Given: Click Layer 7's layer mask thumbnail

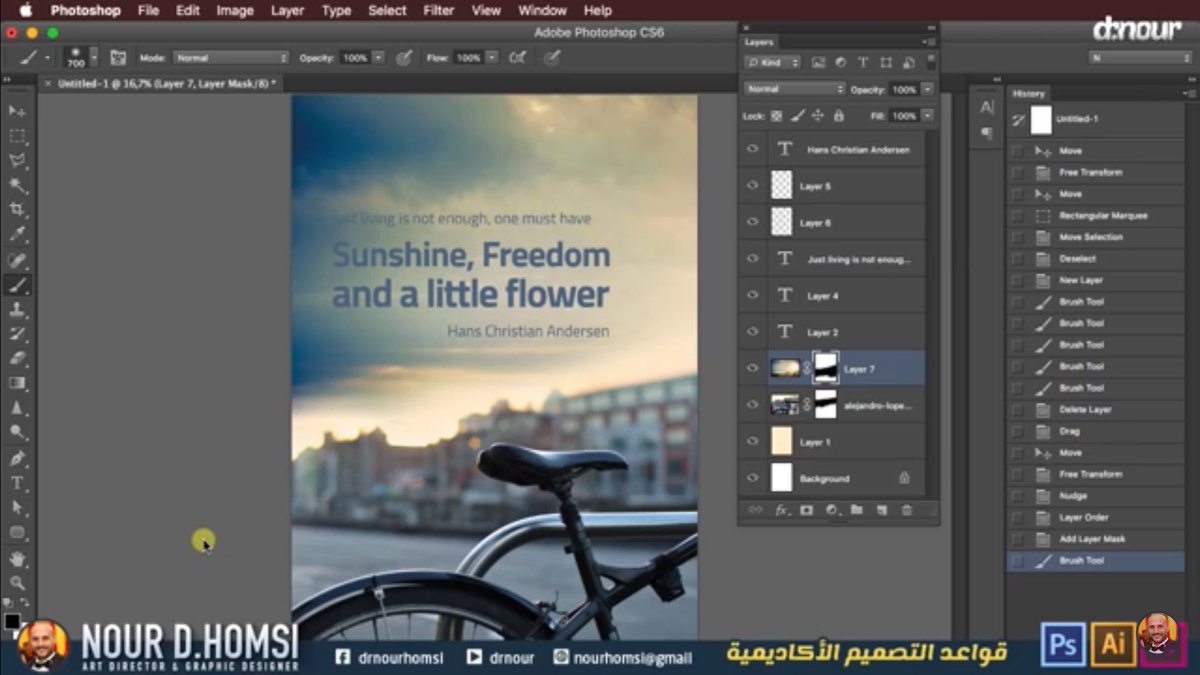Looking at the screenshot, I should point(826,369).
